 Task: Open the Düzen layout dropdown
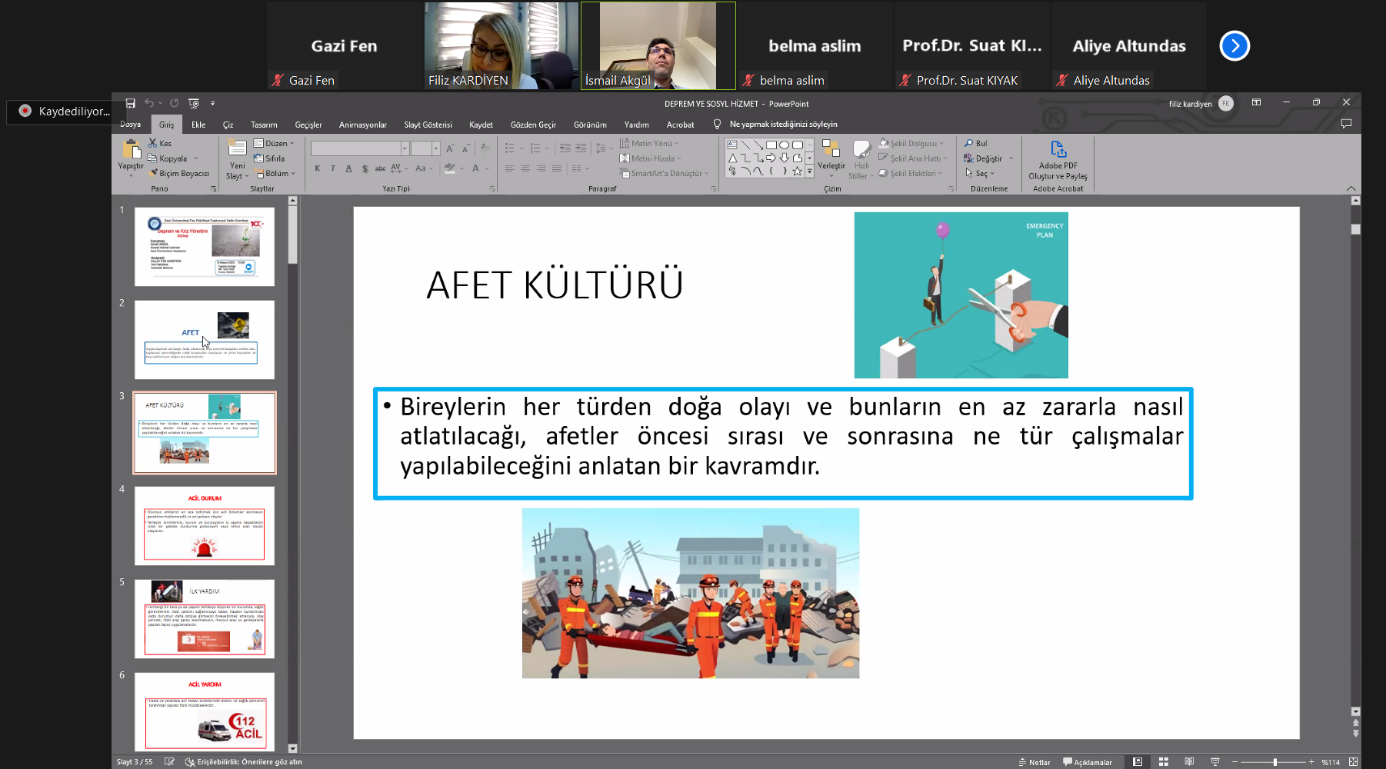pos(274,143)
